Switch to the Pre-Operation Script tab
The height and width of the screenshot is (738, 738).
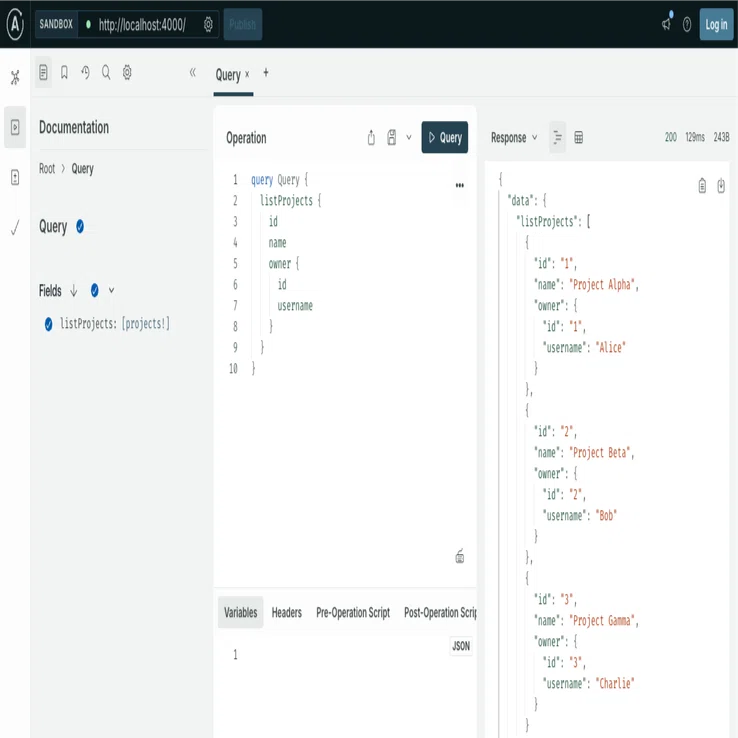(x=353, y=612)
